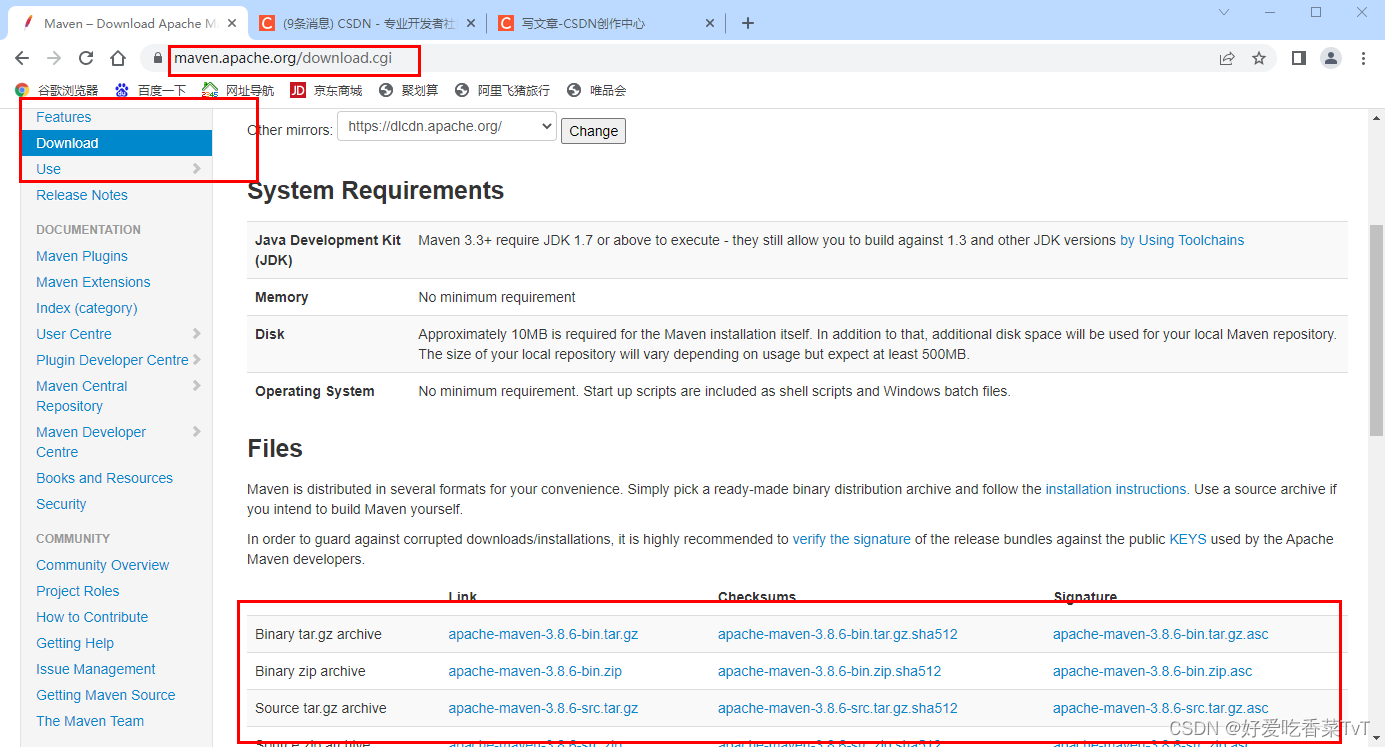Open the 网址导航 bookmark

point(238,90)
